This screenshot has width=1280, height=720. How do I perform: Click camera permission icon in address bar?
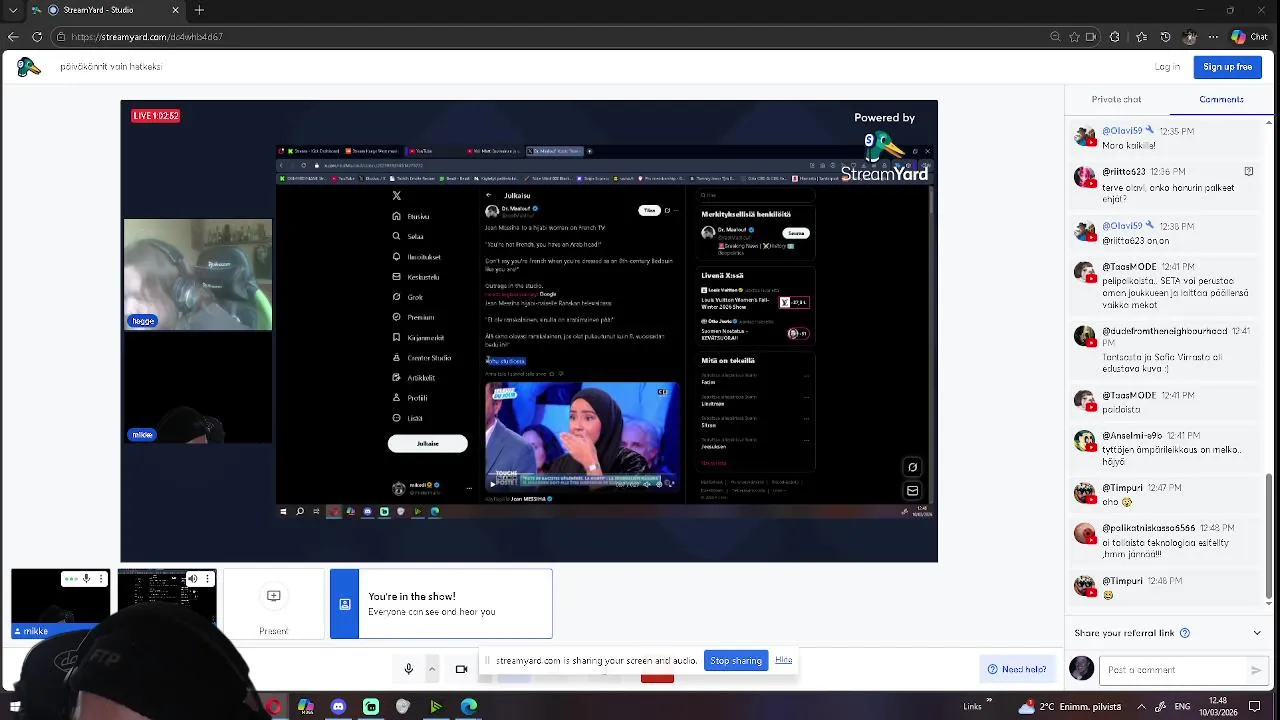1091,37
